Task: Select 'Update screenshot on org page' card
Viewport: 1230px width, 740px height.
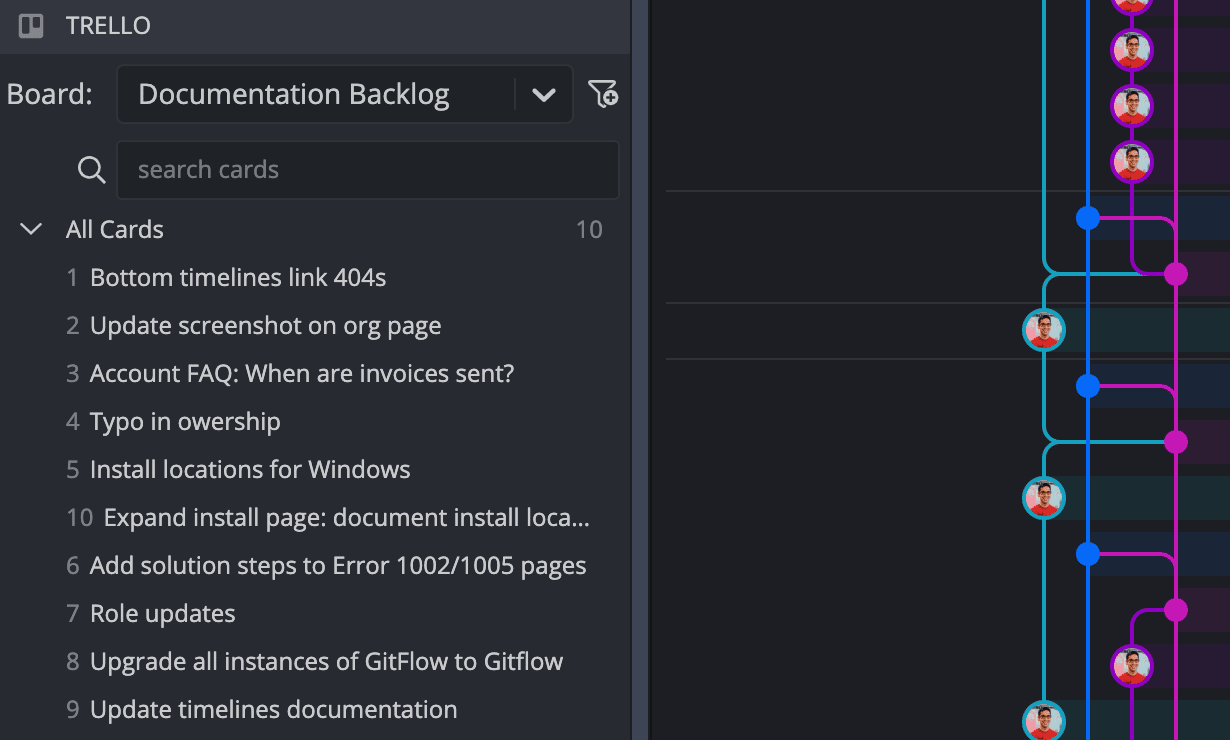Action: (x=265, y=326)
